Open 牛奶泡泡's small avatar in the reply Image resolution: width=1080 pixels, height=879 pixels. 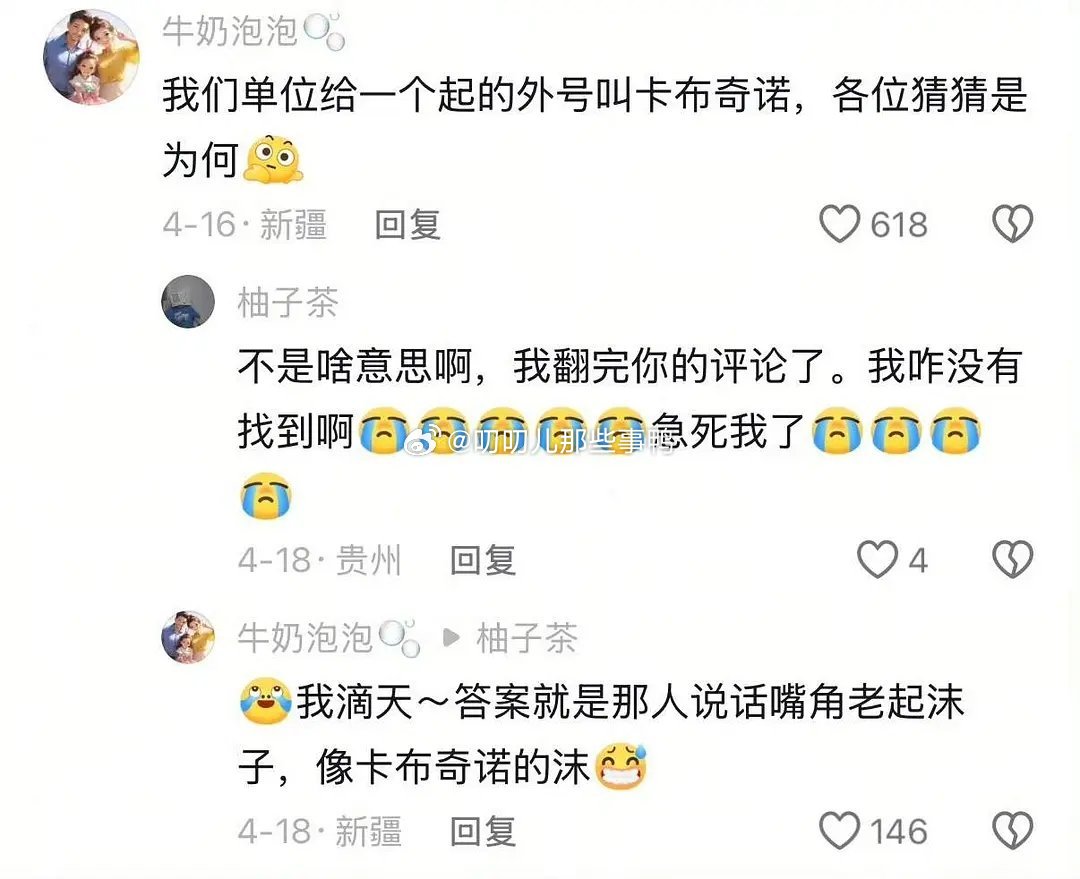click(x=188, y=637)
